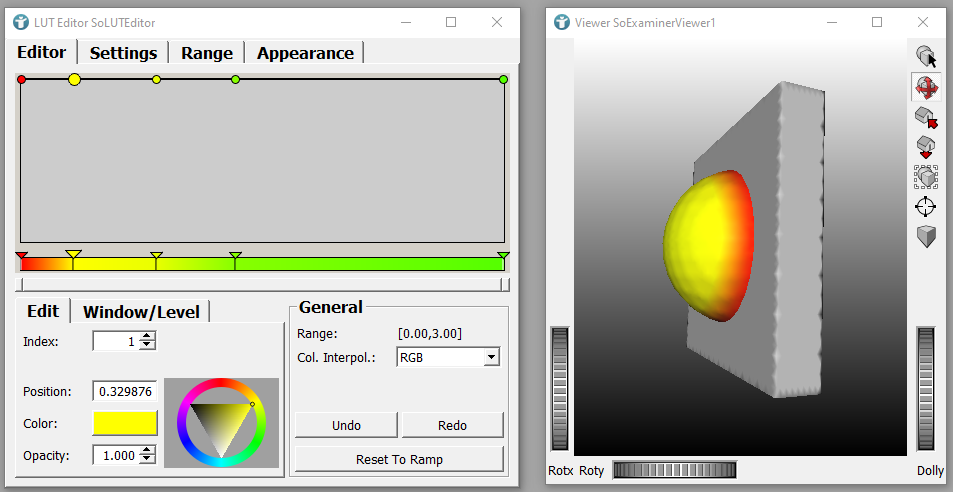Increase the Index stepper value
Screen dimensions: 953x492
148,337
